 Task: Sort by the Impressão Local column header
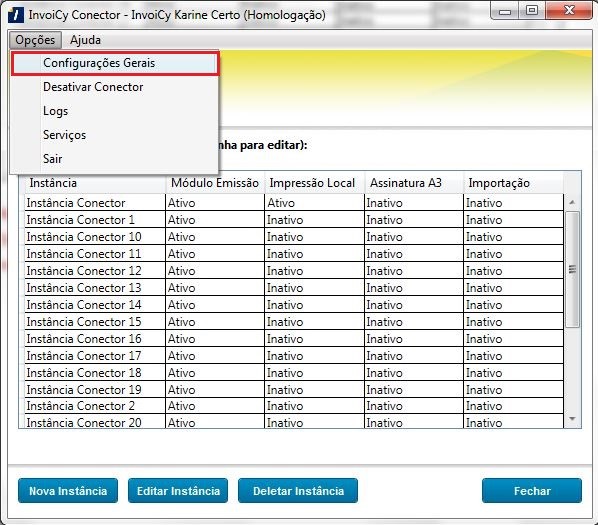314,183
